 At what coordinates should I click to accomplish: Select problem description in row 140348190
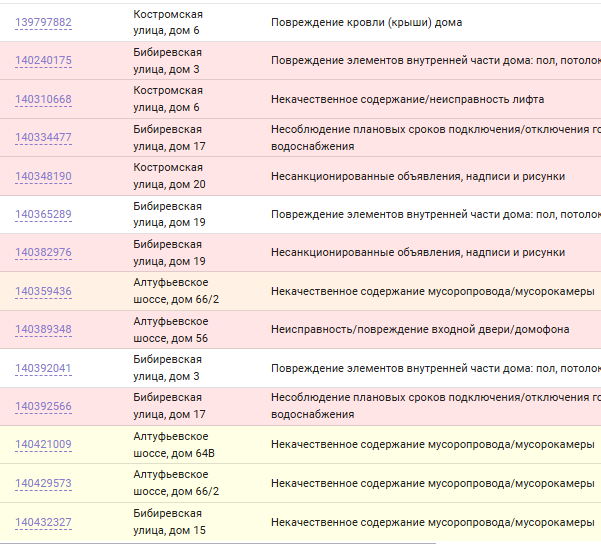point(418,176)
